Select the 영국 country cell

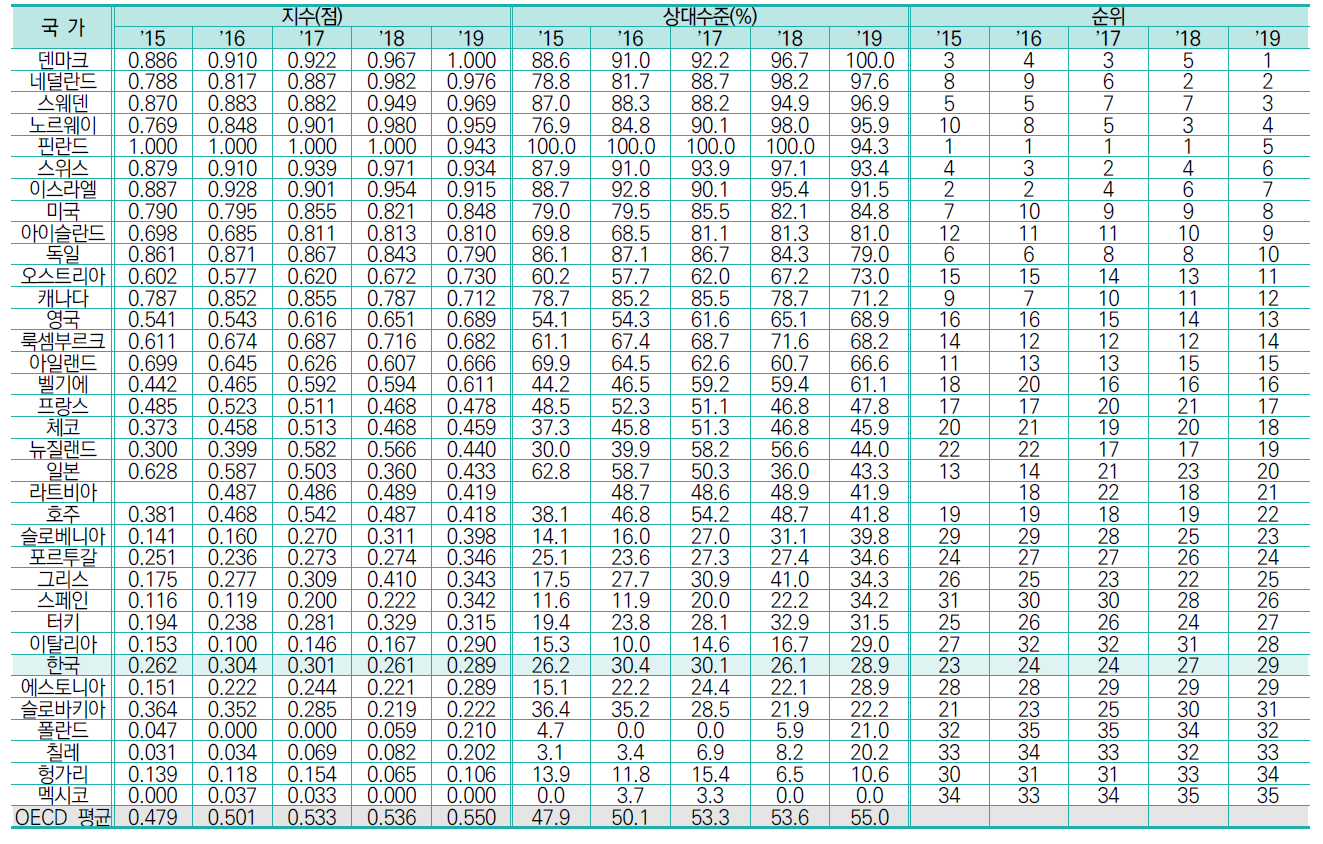click(62, 319)
